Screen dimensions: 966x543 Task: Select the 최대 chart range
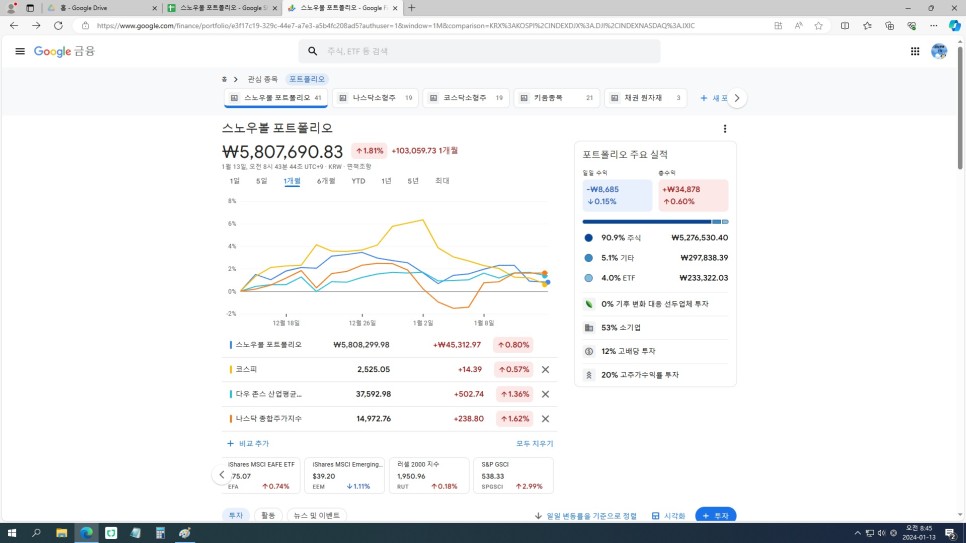(442, 181)
